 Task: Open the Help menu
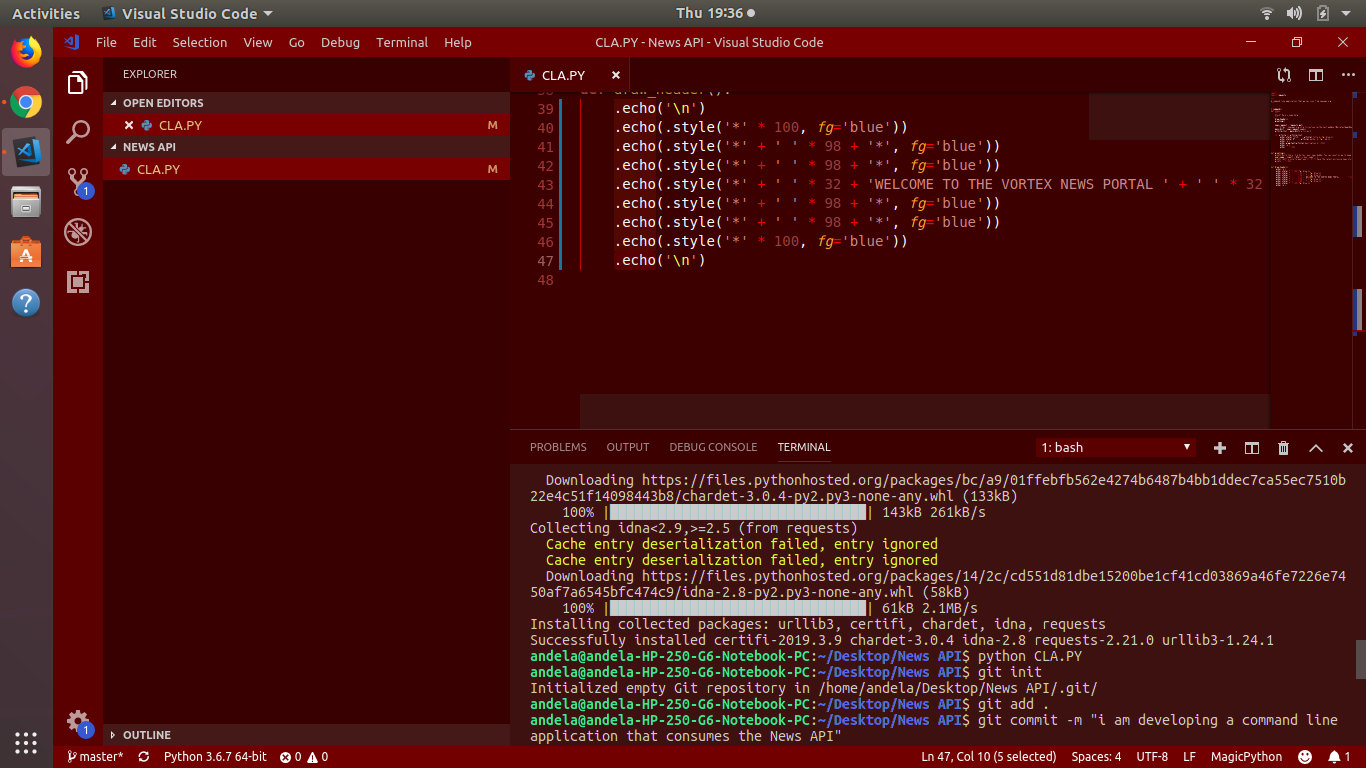pos(458,42)
